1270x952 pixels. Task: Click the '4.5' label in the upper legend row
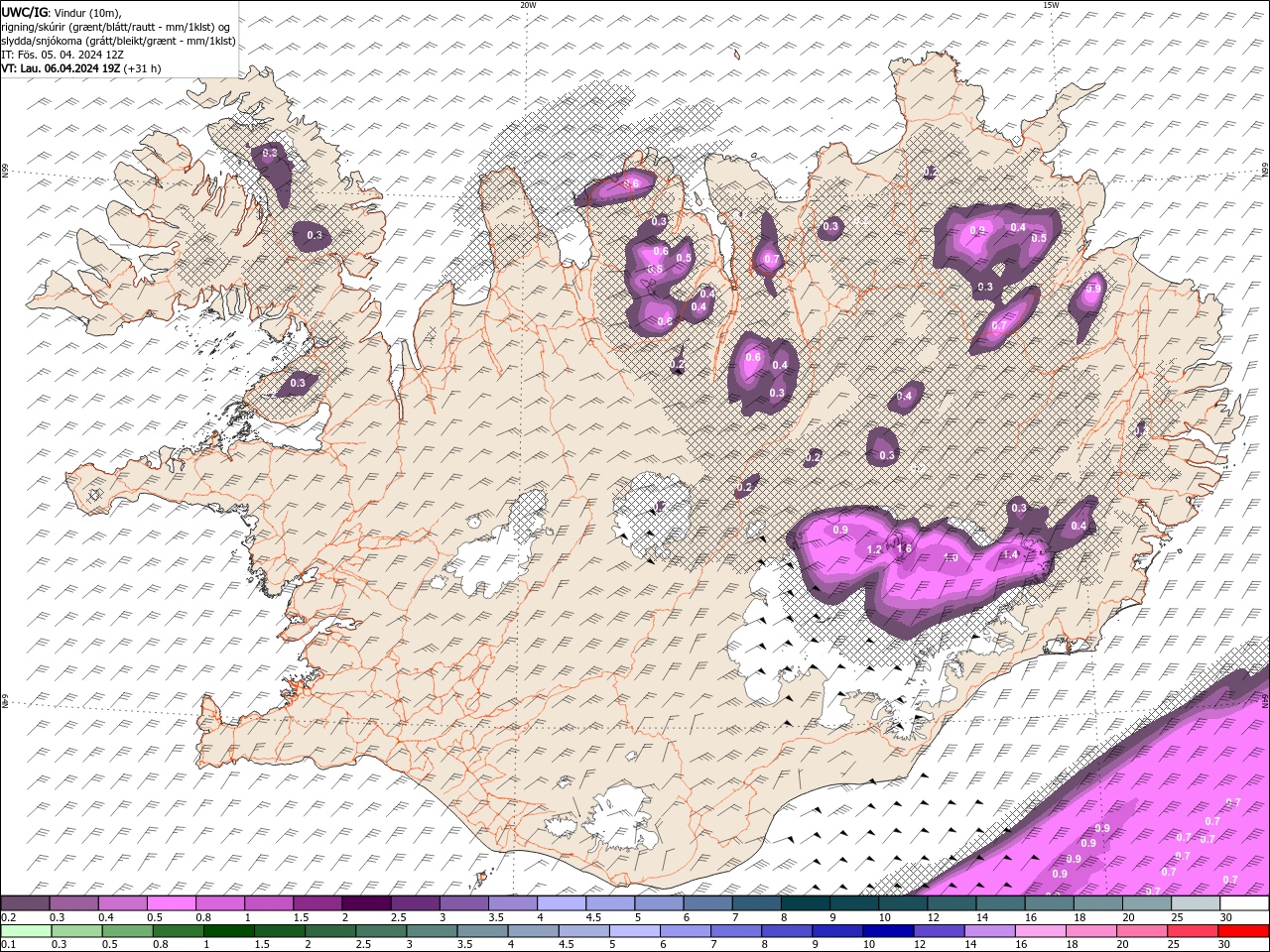(x=593, y=917)
